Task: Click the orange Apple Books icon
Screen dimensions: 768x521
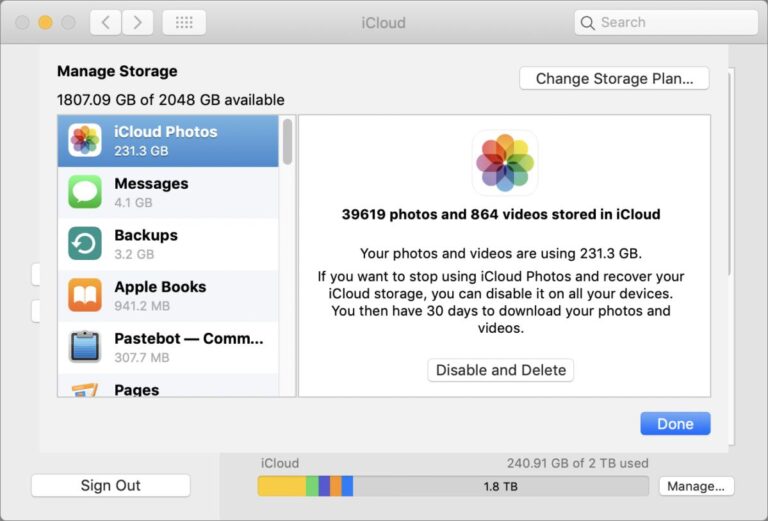Action: 85,295
